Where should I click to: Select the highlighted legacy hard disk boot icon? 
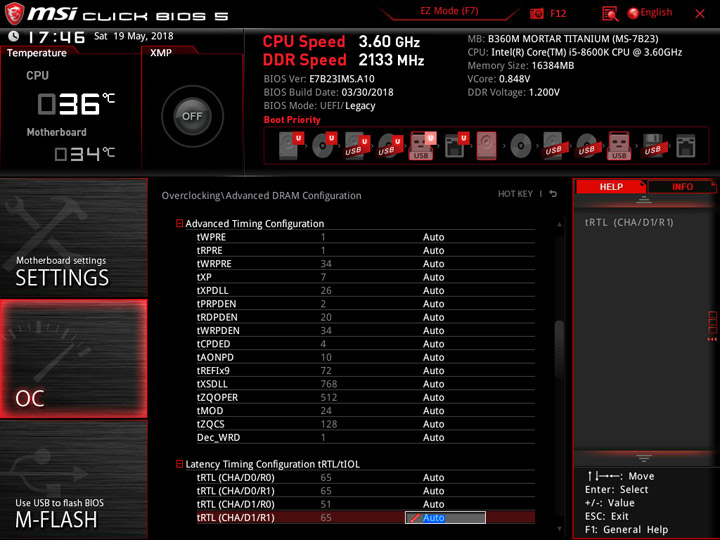tap(486, 146)
